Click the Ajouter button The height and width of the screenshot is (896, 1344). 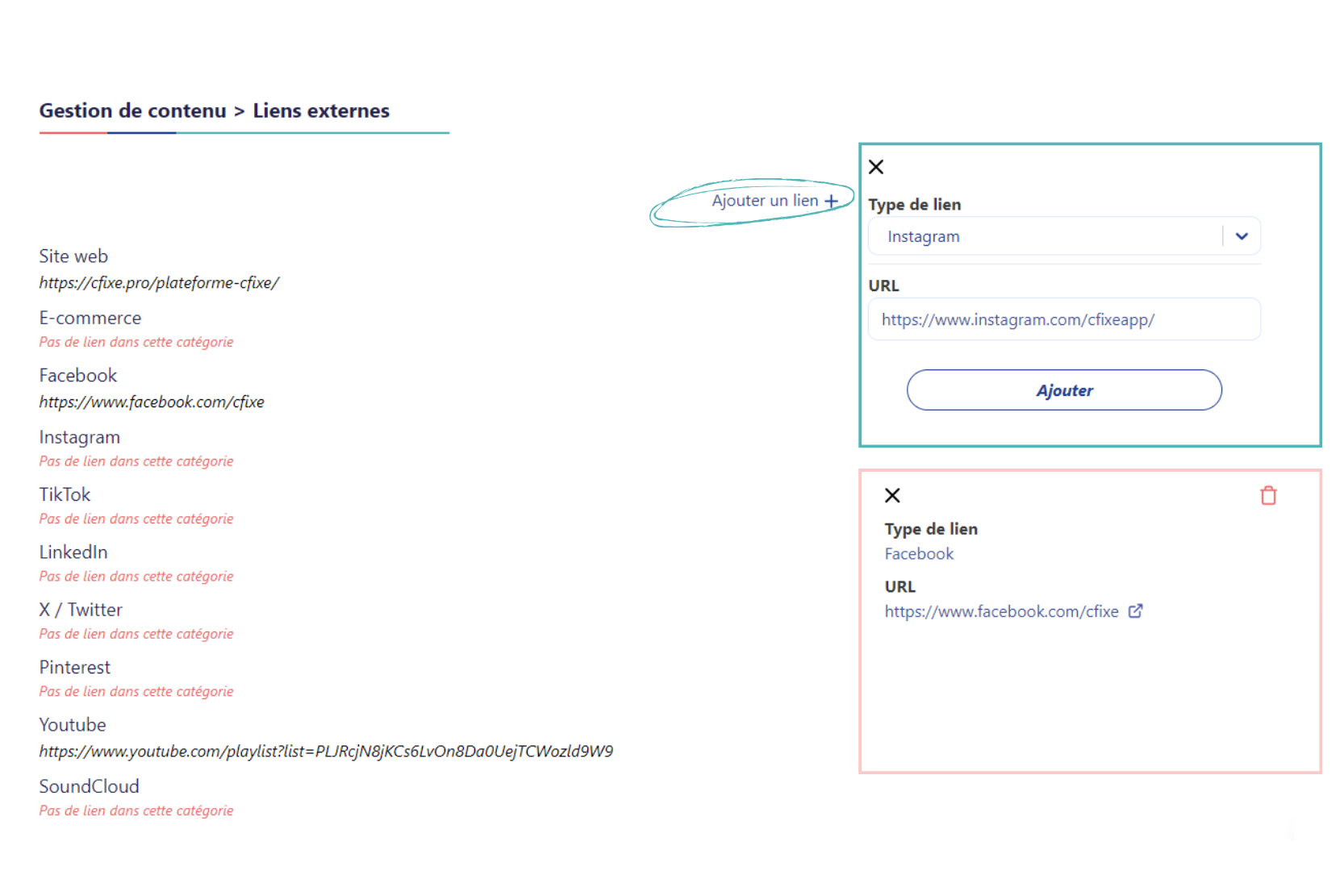pyautogui.click(x=1064, y=390)
